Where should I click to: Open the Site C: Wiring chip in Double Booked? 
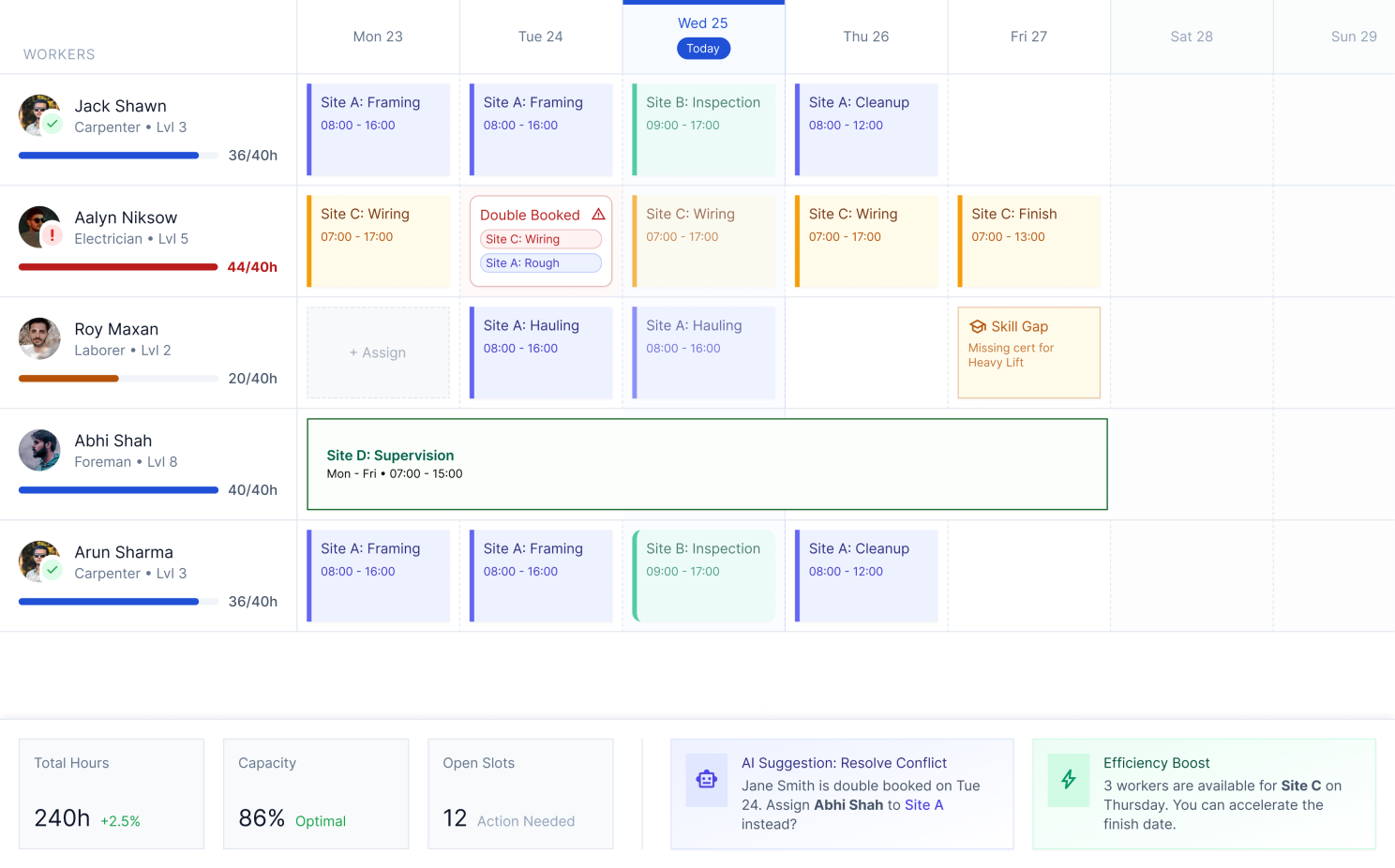(541, 239)
